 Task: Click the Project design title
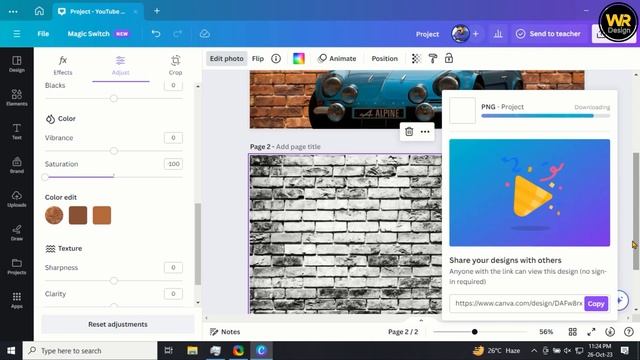(427, 34)
